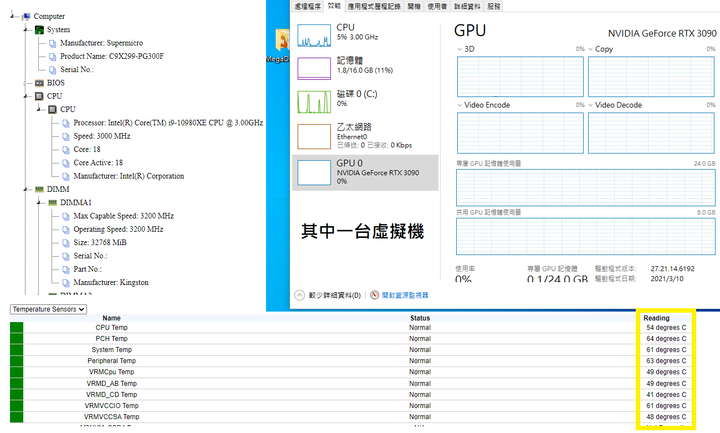Click the document icon beside Core: 18

(66, 150)
